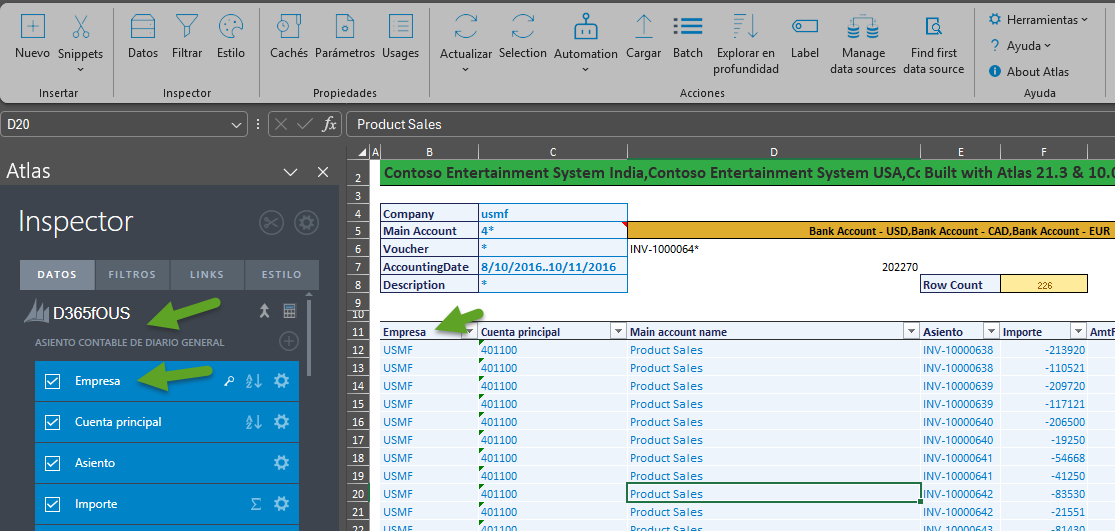Click the Selection refresh icon
1115x531 pixels.
coord(523,27)
